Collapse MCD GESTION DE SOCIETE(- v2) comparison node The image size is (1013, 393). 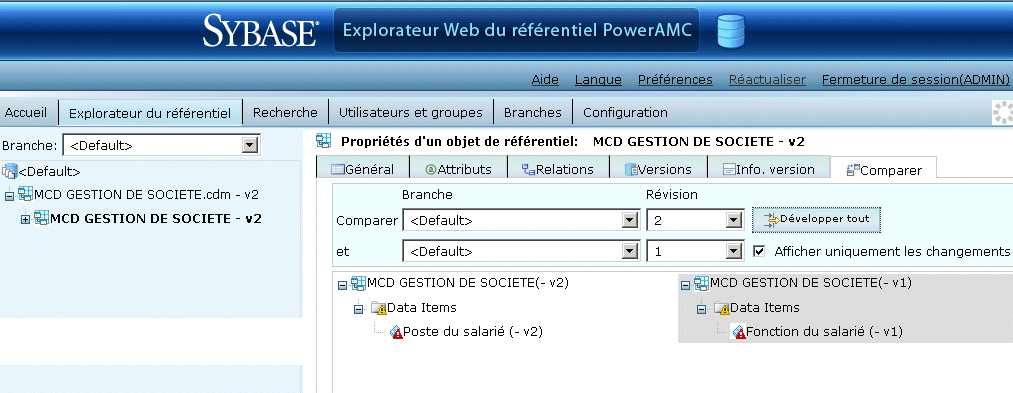coord(342,285)
